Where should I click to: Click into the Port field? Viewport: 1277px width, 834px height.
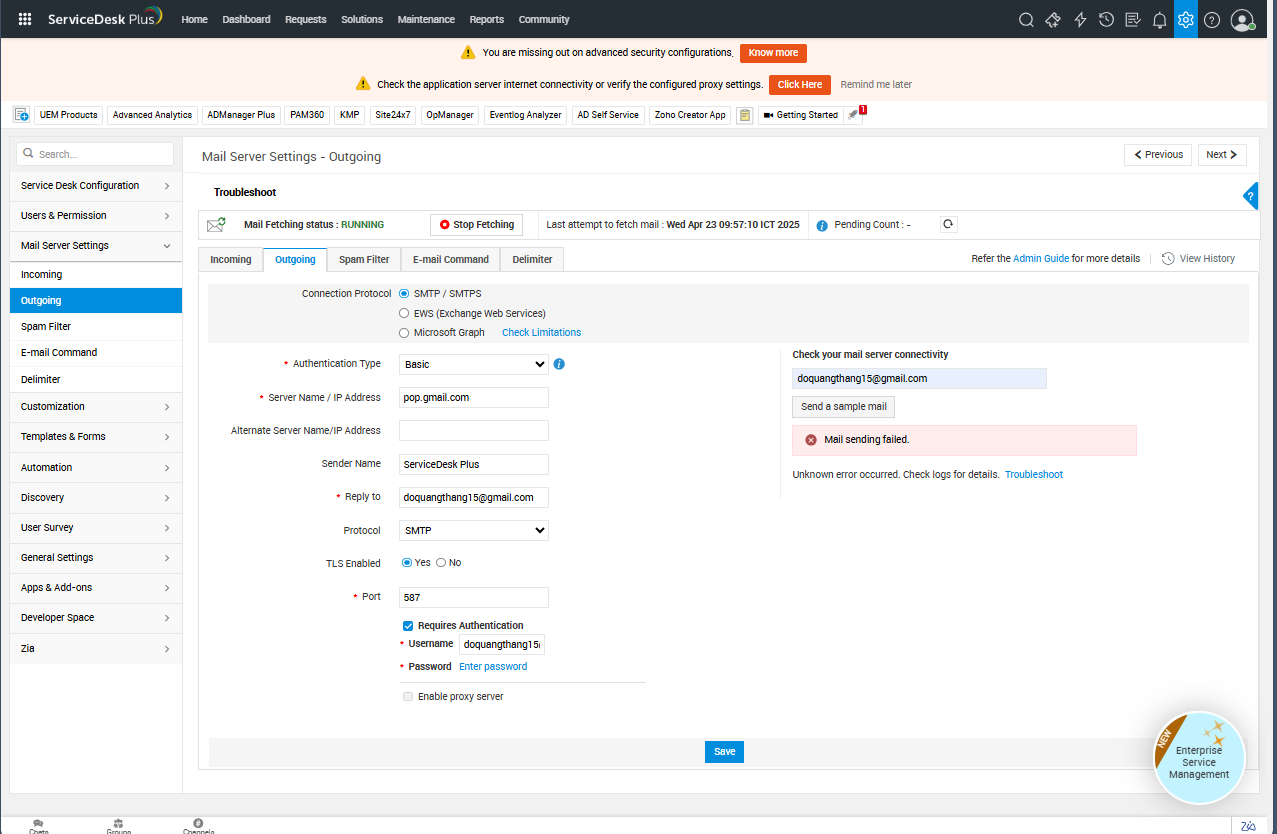point(474,597)
